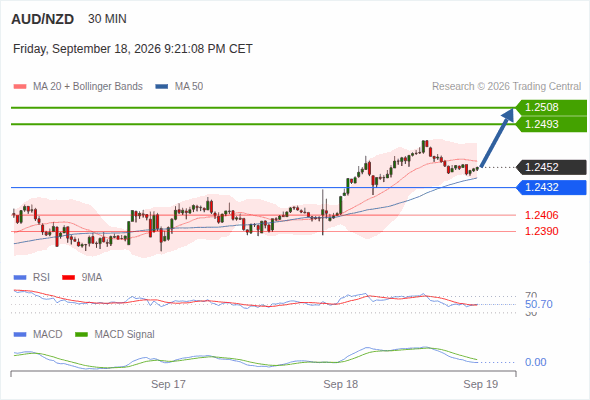Click the Sep 17 date axis marker
The height and width of the screenshot is (400, 590).
pyautogui.click(x=168, y=384)
